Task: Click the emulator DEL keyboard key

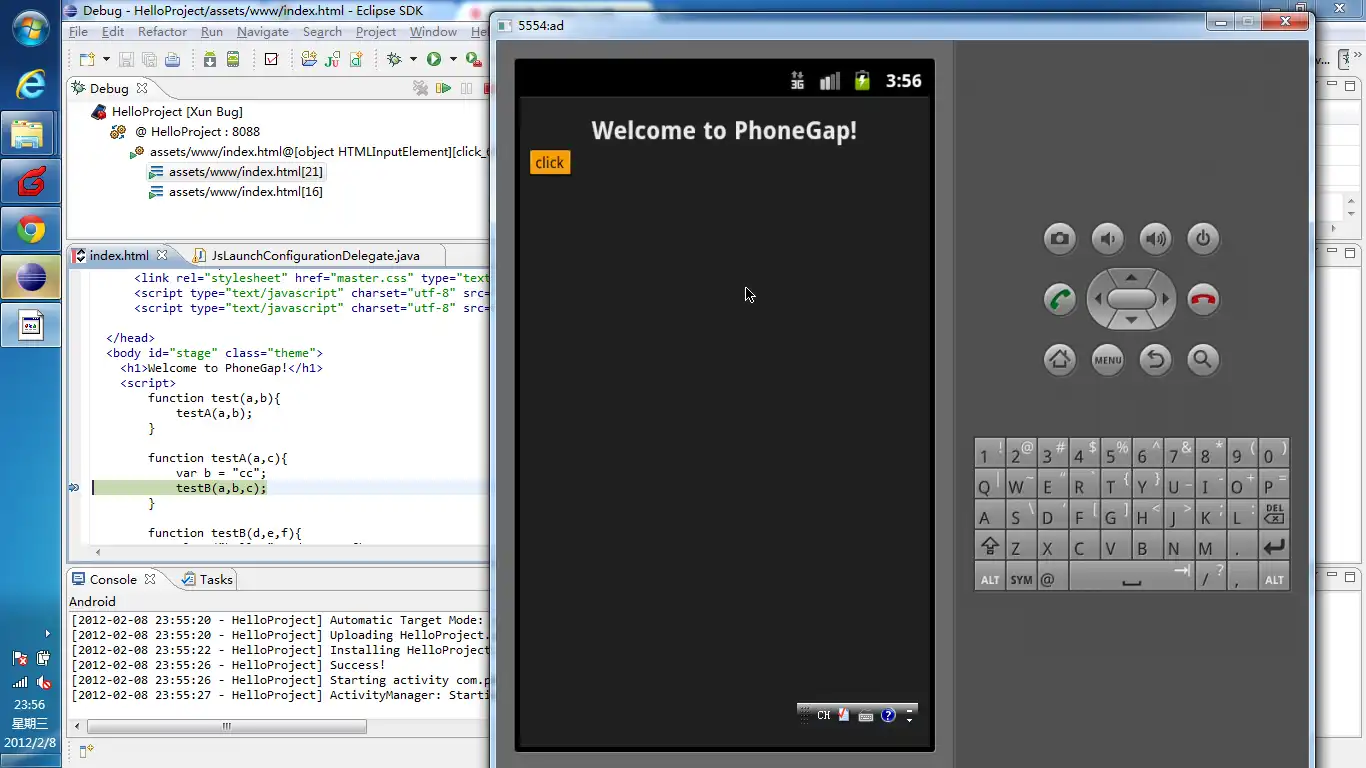Action: pyautogui.click(x=1274, y=514)
